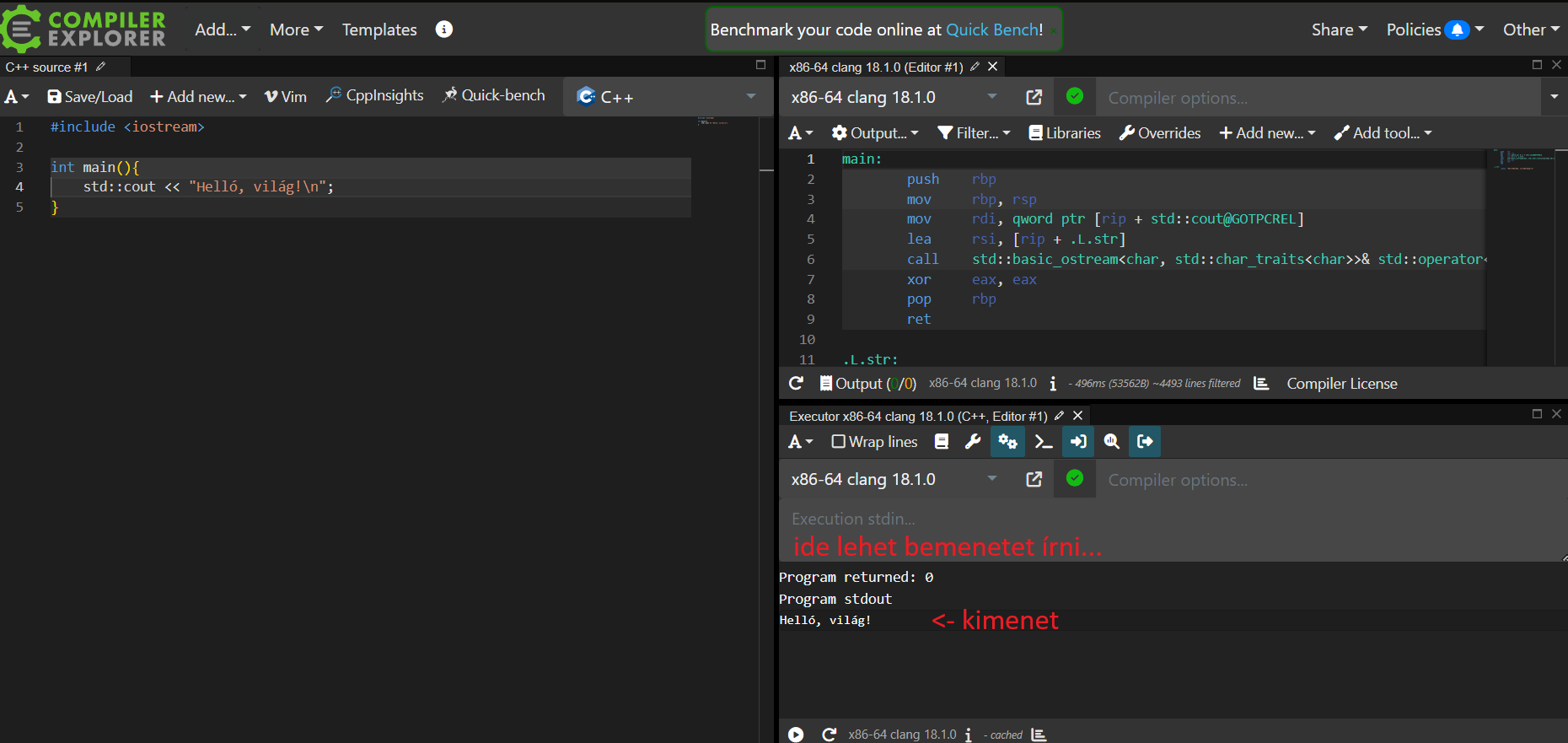Click the play icon in executor status bar
This screenshot has height=743, width=1568.
[x=796, y=735]
